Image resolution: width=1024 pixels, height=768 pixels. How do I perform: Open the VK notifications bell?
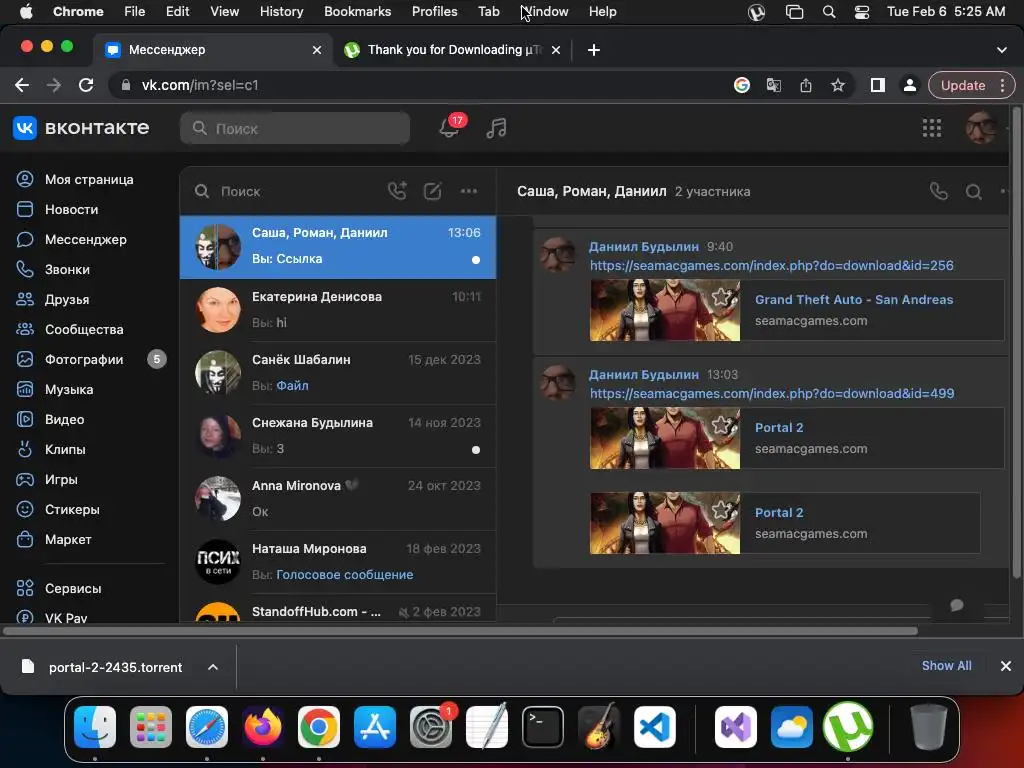[449, 127]
